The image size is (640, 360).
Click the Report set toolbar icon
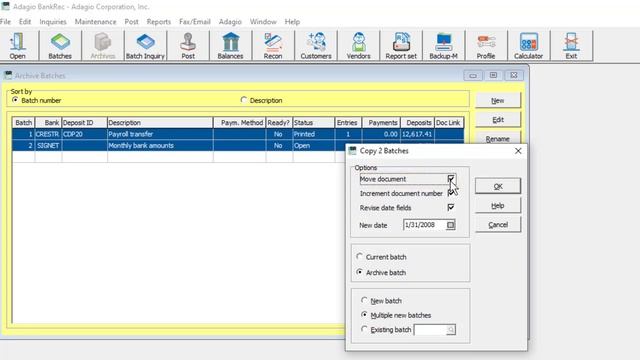pos(401,46)
